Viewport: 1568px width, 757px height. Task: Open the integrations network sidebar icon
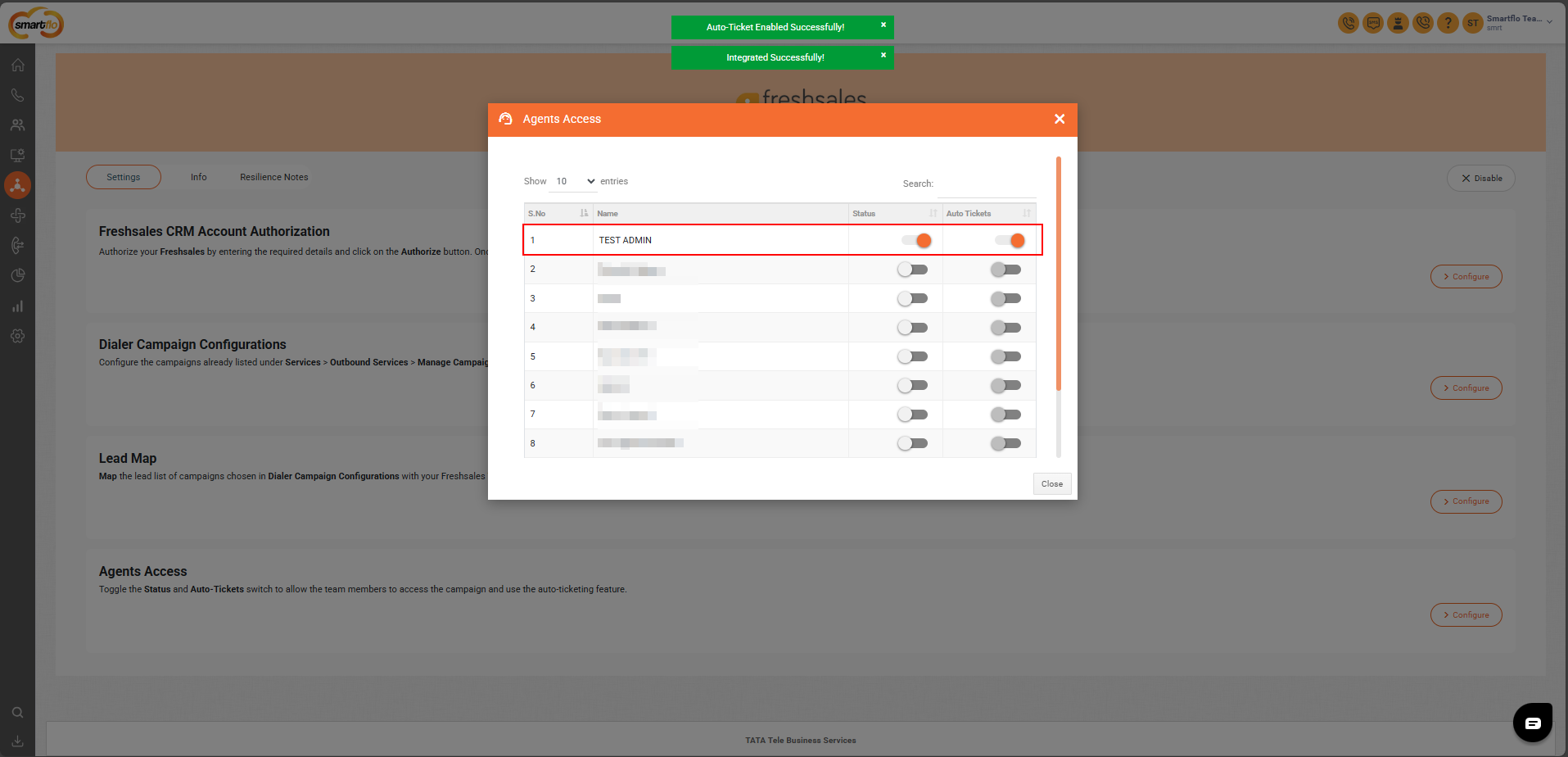[x=17, y=185]
